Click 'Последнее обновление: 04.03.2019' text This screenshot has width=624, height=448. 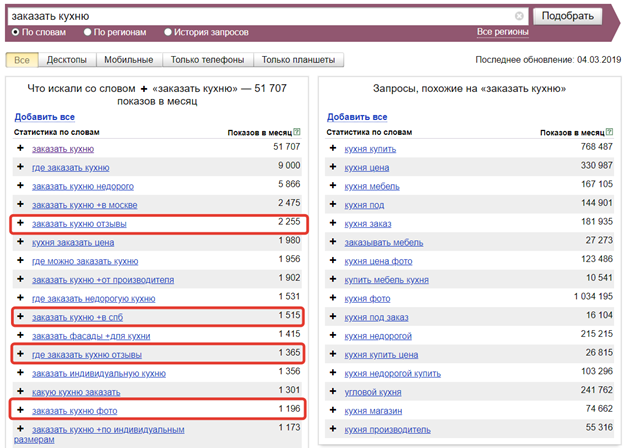click(548, 60)
